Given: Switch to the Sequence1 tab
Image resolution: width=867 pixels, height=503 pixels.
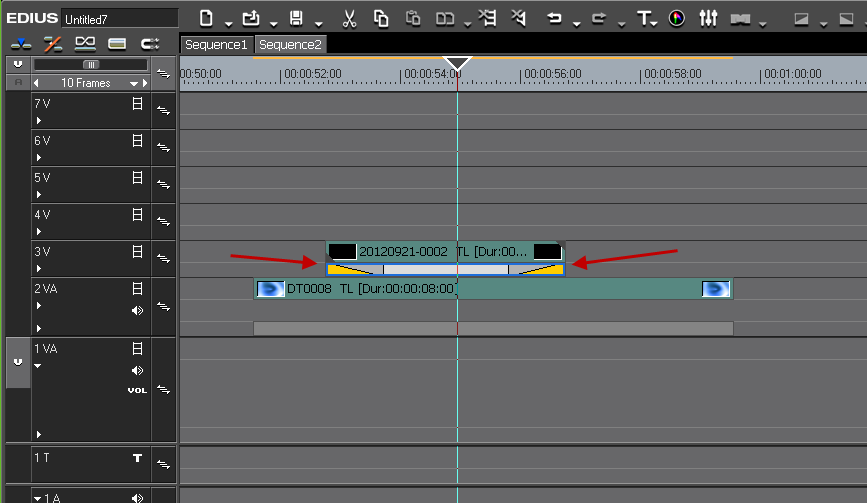Looking at the screenshot, I should (216, 45).
